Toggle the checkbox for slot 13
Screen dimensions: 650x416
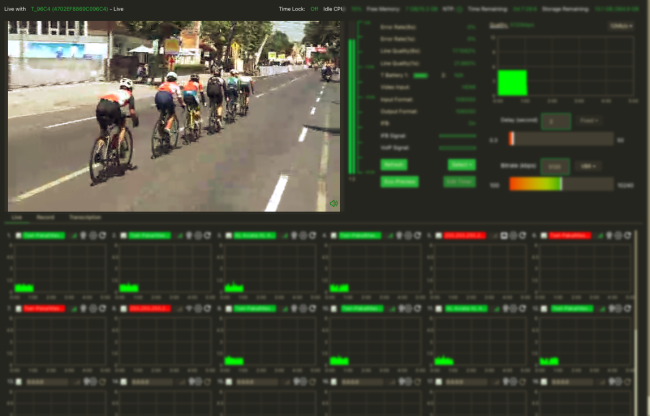point(18,382)
